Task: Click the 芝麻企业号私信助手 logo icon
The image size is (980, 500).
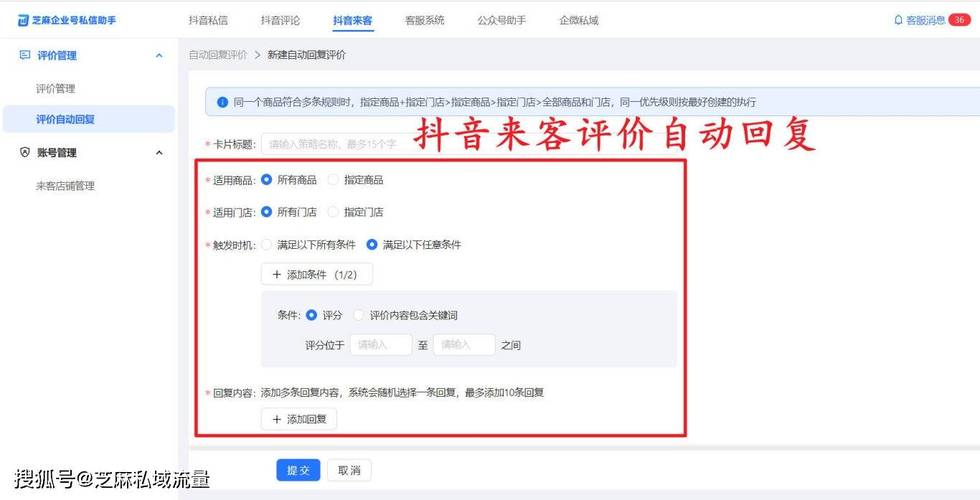Action: [x=23, y=21]
